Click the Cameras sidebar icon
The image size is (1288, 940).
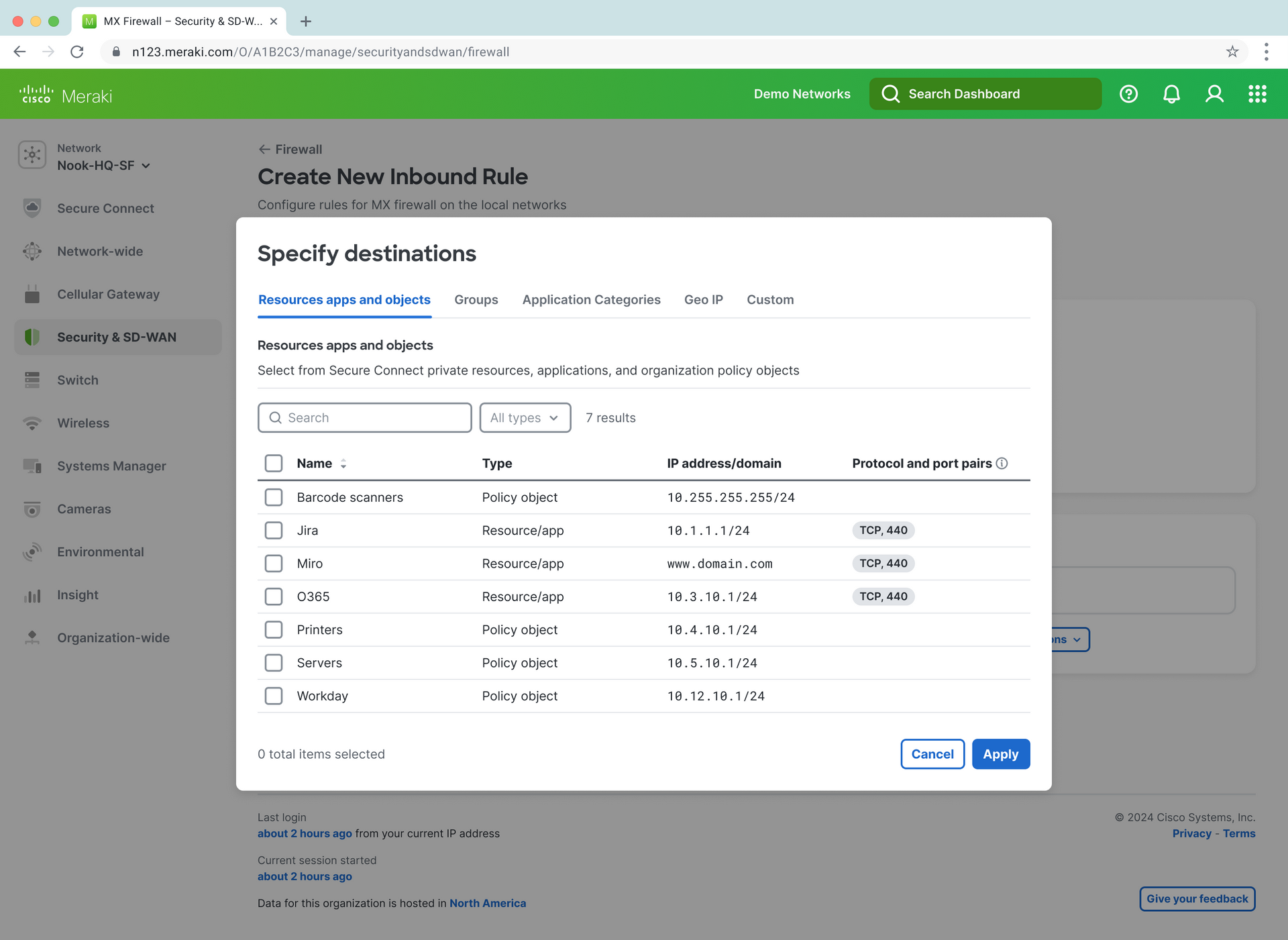click(x=32, y=509)
